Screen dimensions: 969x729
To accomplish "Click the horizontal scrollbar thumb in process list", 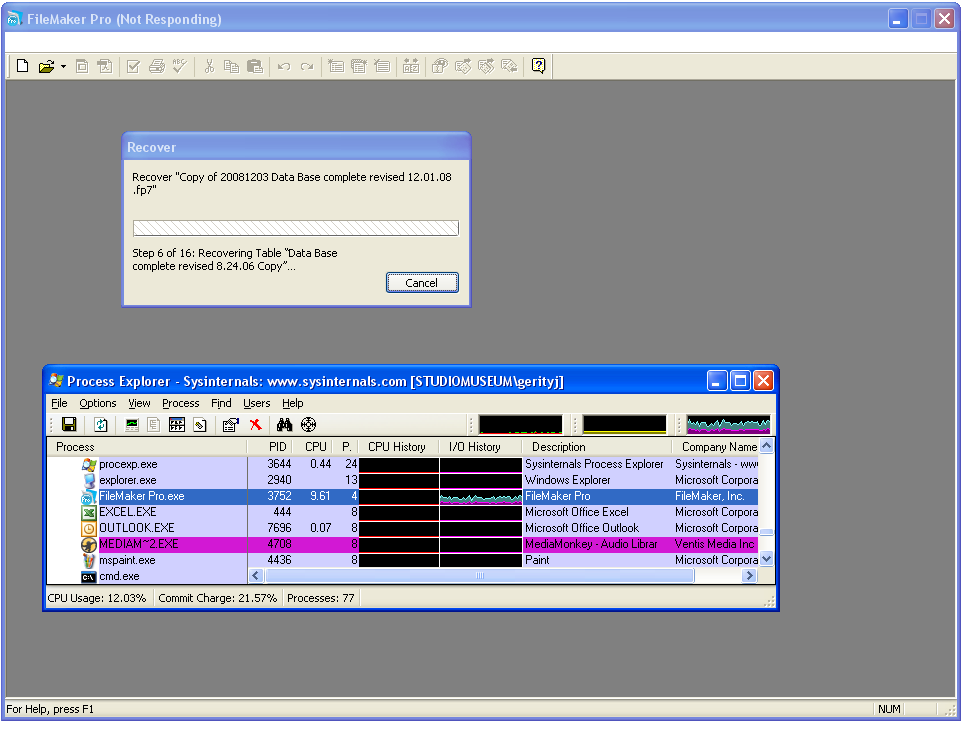I will tap(480, 576).
